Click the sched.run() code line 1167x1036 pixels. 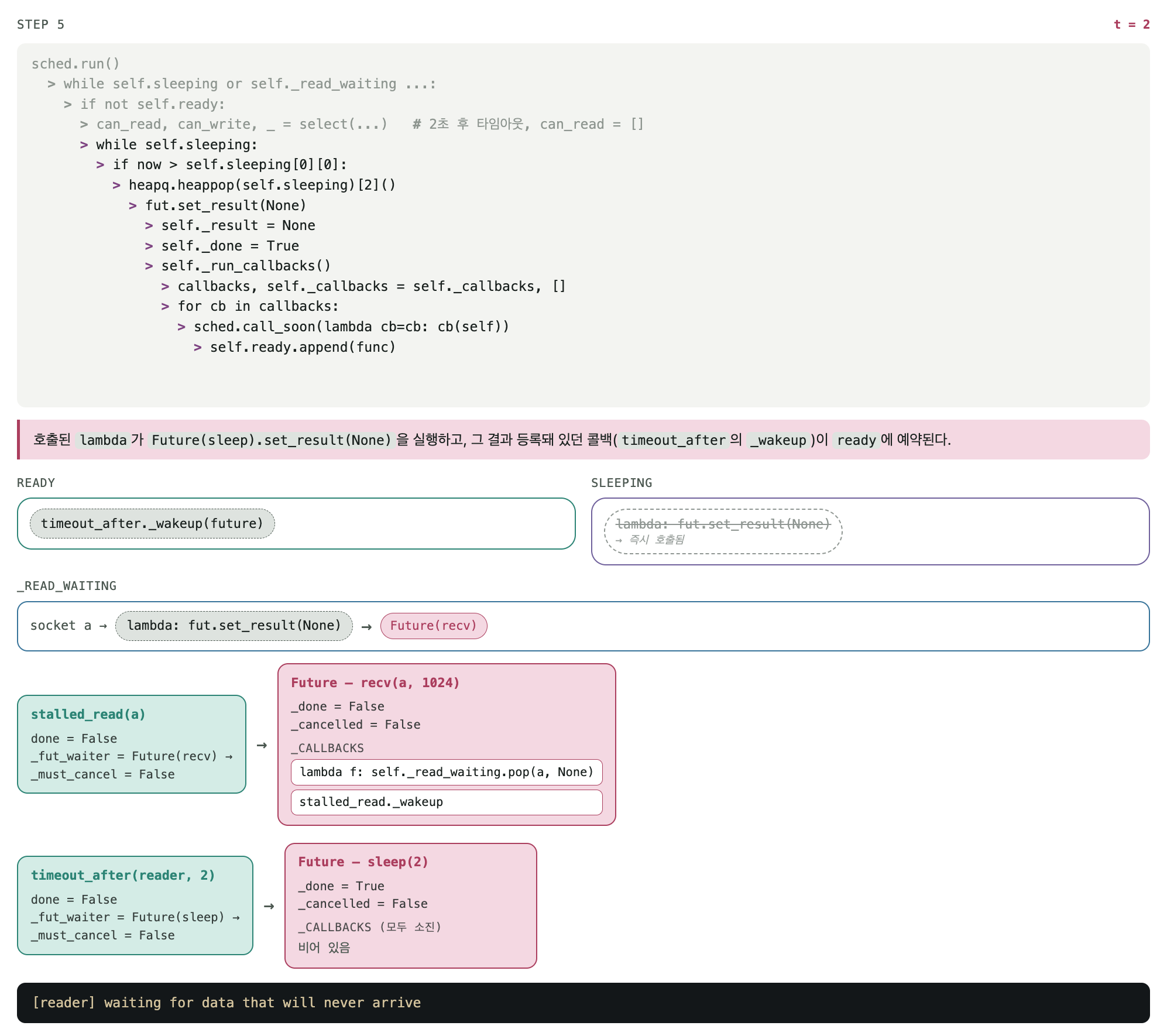coord(75,64)
